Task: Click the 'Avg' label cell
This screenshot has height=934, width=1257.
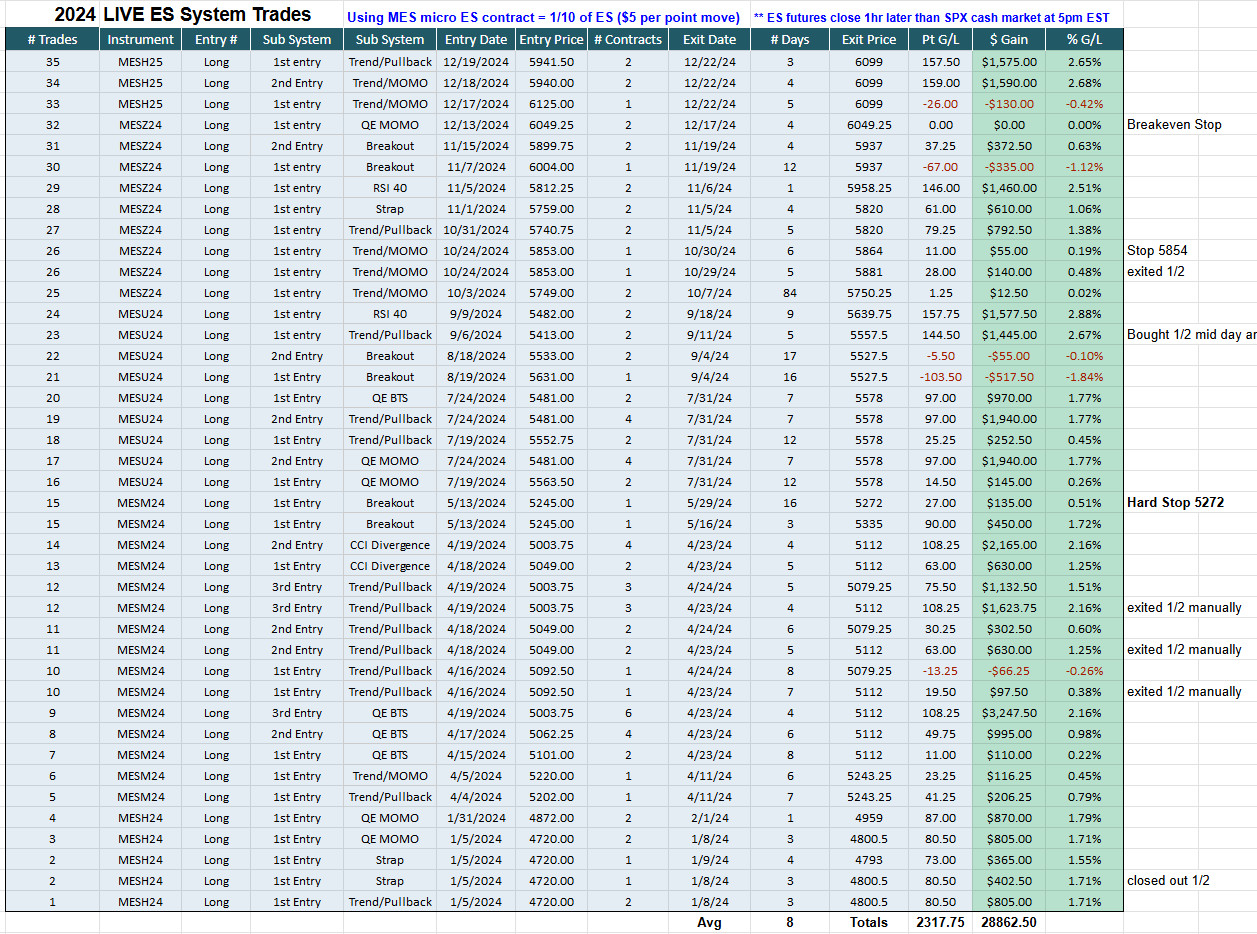Action: pos(709,922)
